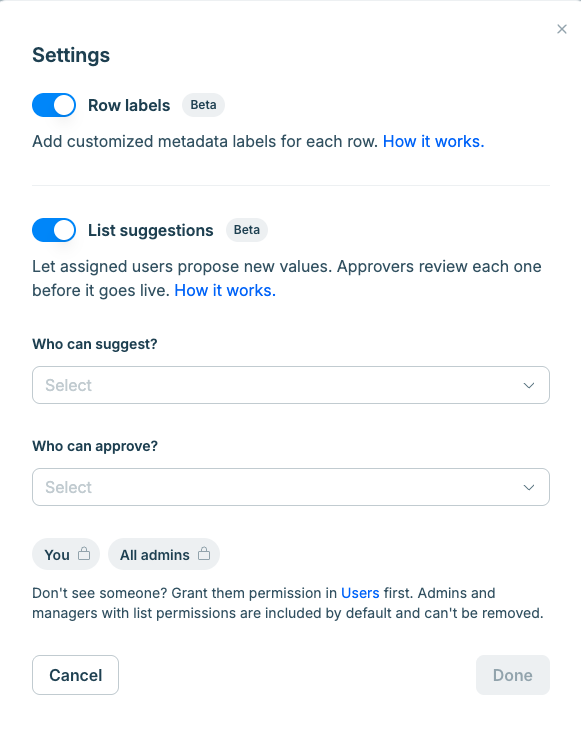Click the lock icon on the All admins chip
The image size is (581, 732).
pos(204,554)
